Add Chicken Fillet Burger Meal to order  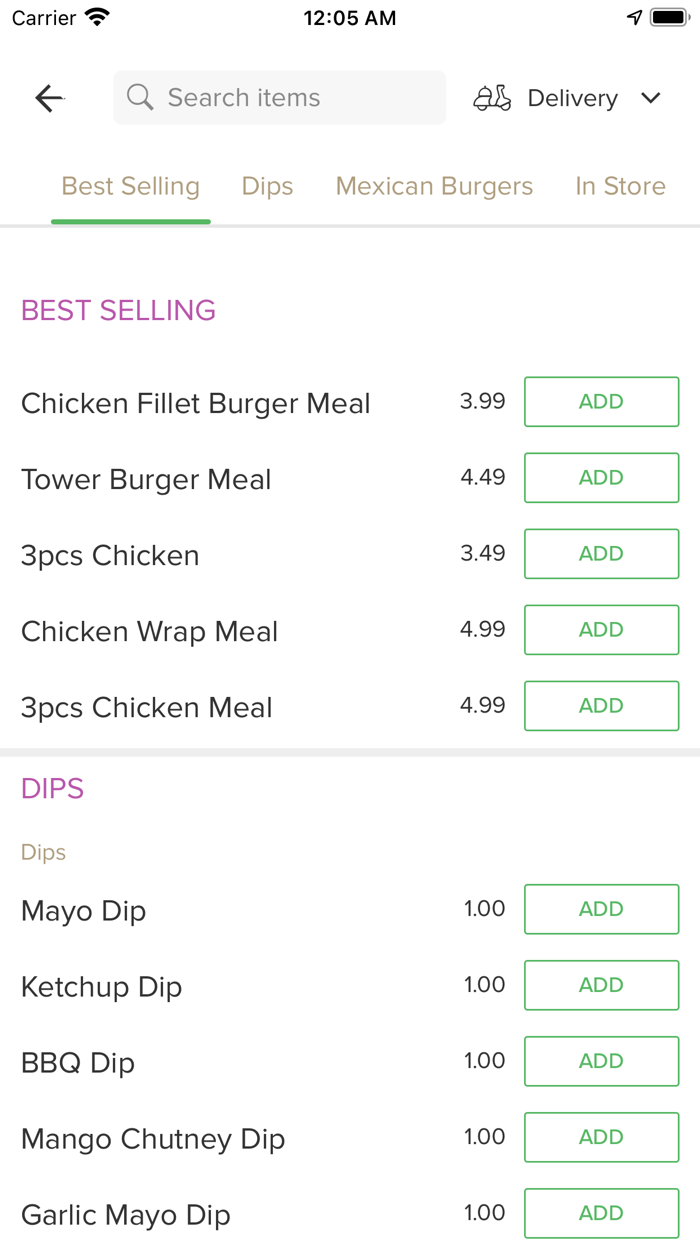[601, 402]
